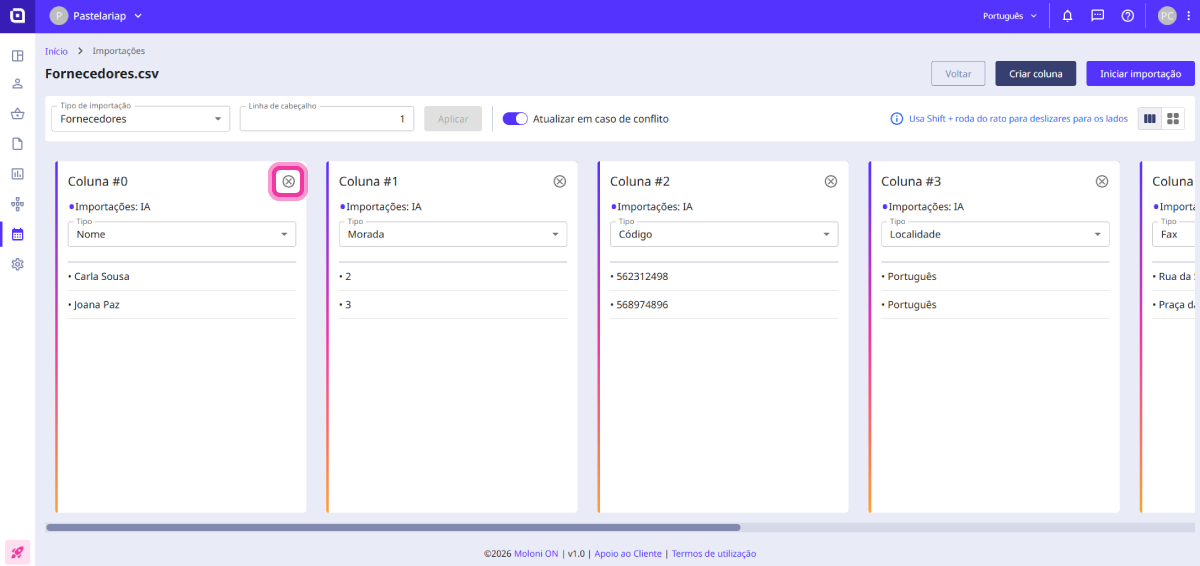The width and height of the screenshot is (1200, 566).
Task: Click the P company avatar icon
Action: click(59, 16)
